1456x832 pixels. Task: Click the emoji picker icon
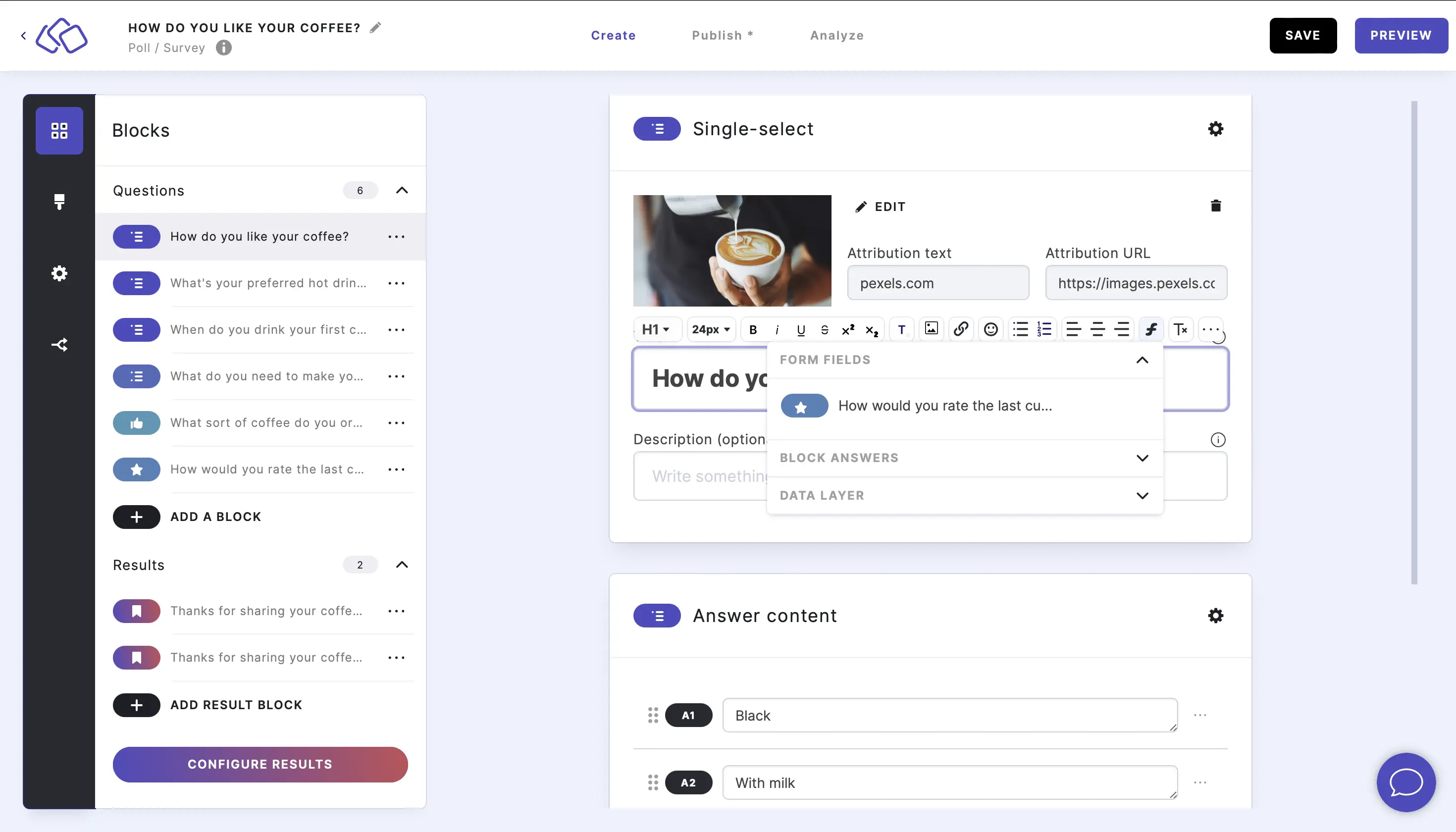989,329
